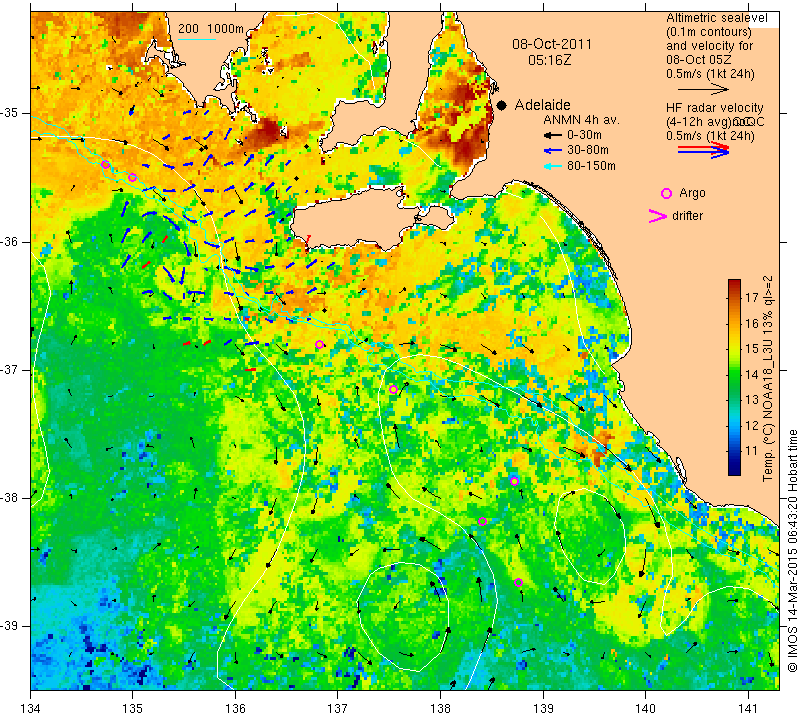Select the date text 08-Oct-2011
The image size is (800, 720).
tap(552, 44)
